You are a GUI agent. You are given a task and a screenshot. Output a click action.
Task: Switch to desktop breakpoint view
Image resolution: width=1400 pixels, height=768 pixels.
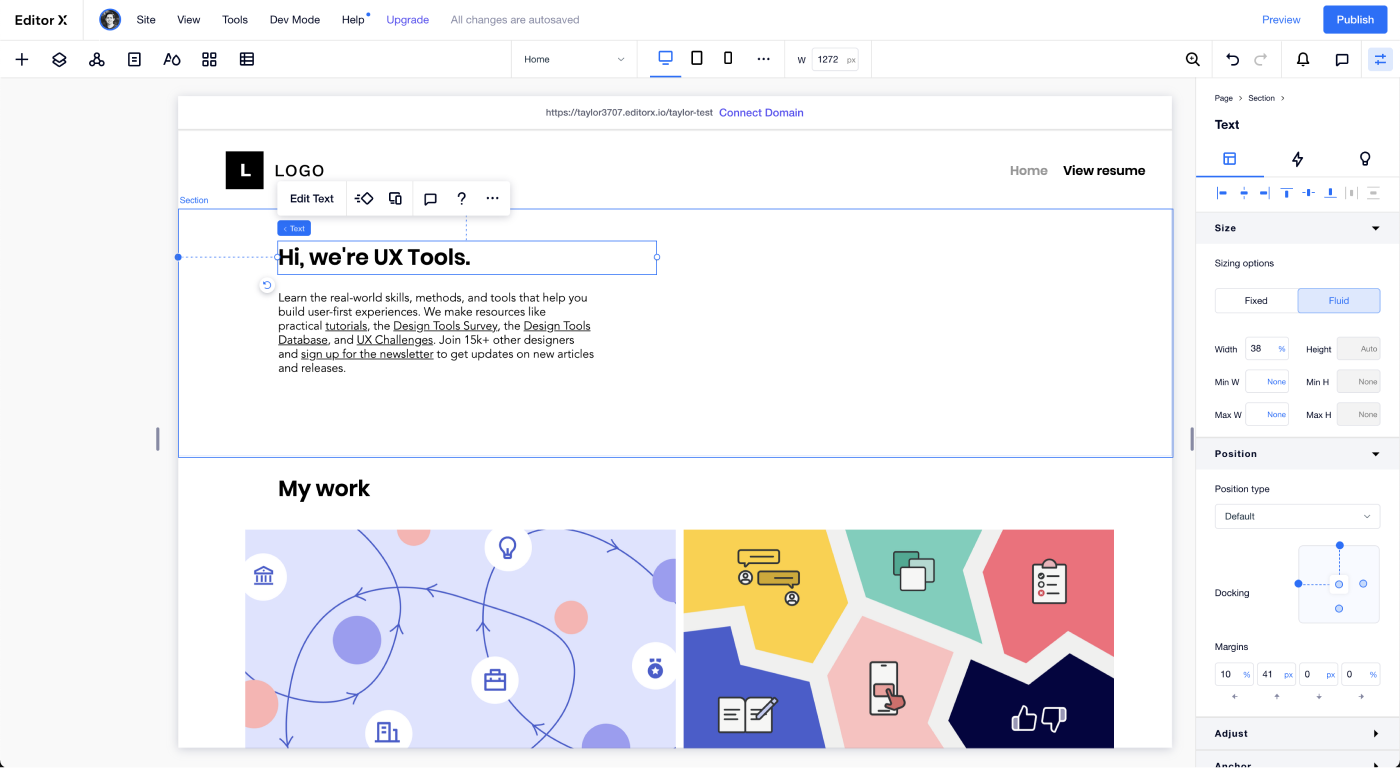(x=665, y=58)
